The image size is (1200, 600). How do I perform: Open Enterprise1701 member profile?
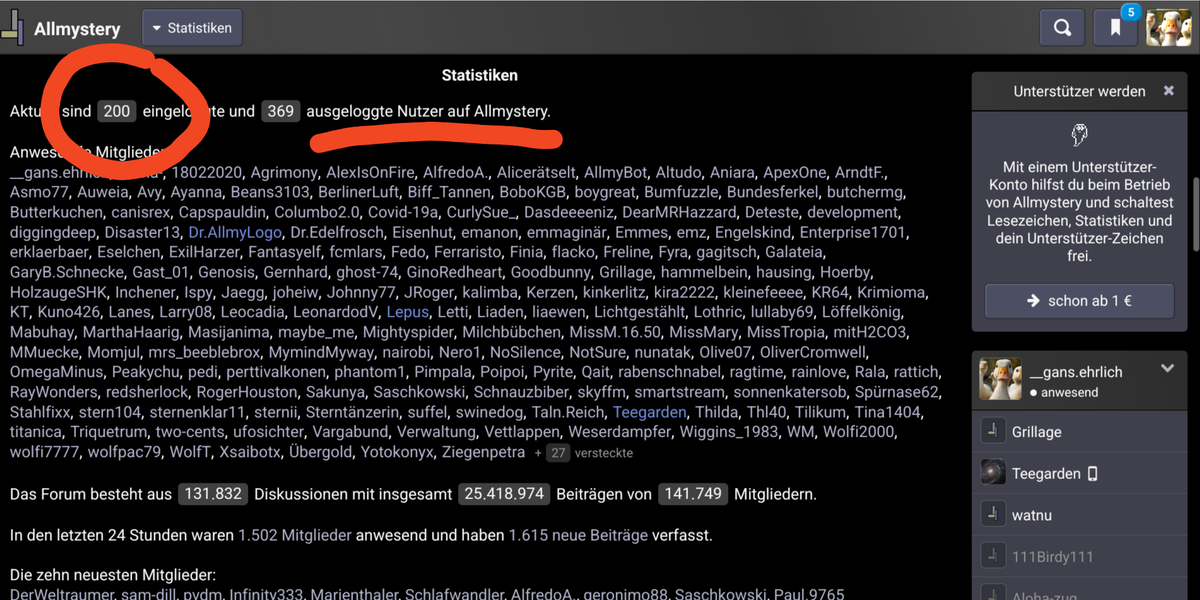point(854,232)
